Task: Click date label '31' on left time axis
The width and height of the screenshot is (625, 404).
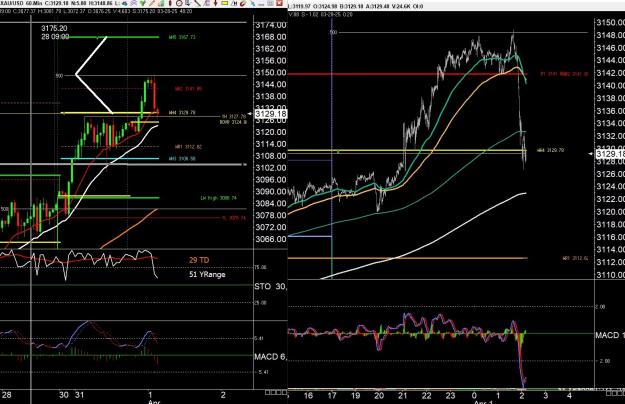Action: 79,395
